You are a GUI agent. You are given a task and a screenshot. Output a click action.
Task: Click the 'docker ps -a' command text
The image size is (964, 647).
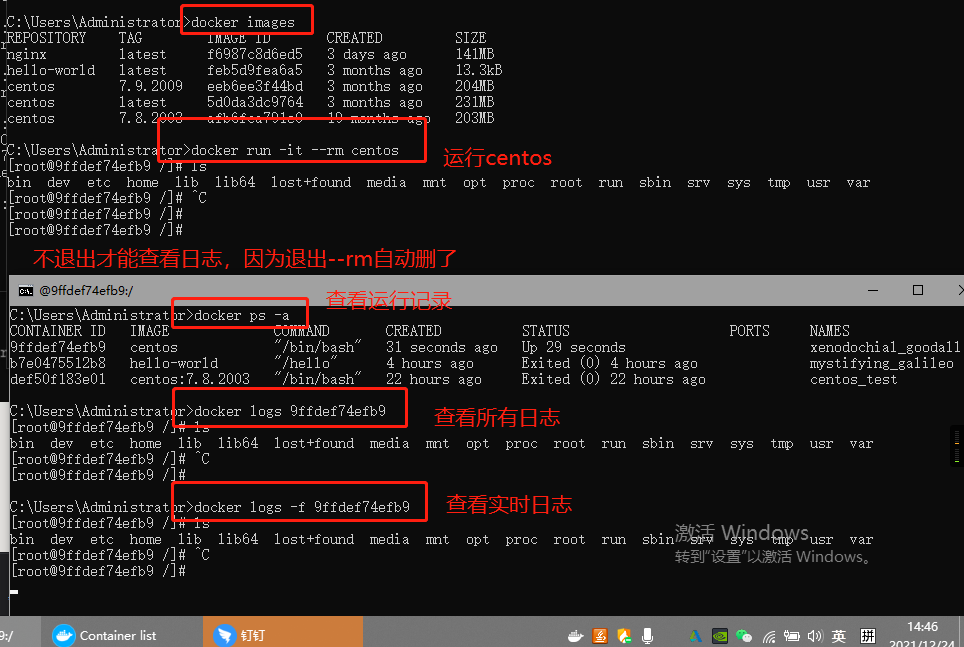242,316
